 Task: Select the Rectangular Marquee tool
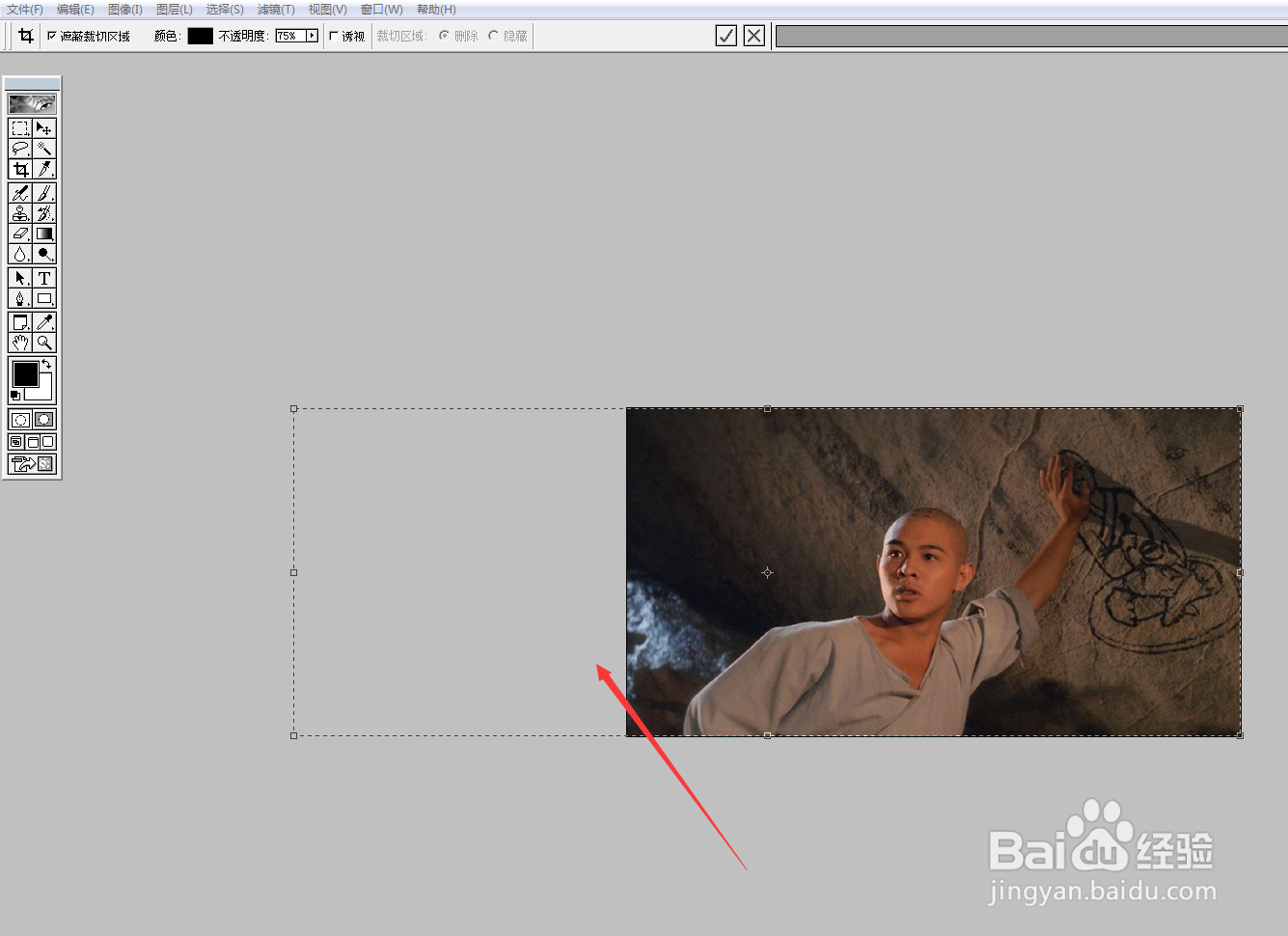click(x=20, y=128)
